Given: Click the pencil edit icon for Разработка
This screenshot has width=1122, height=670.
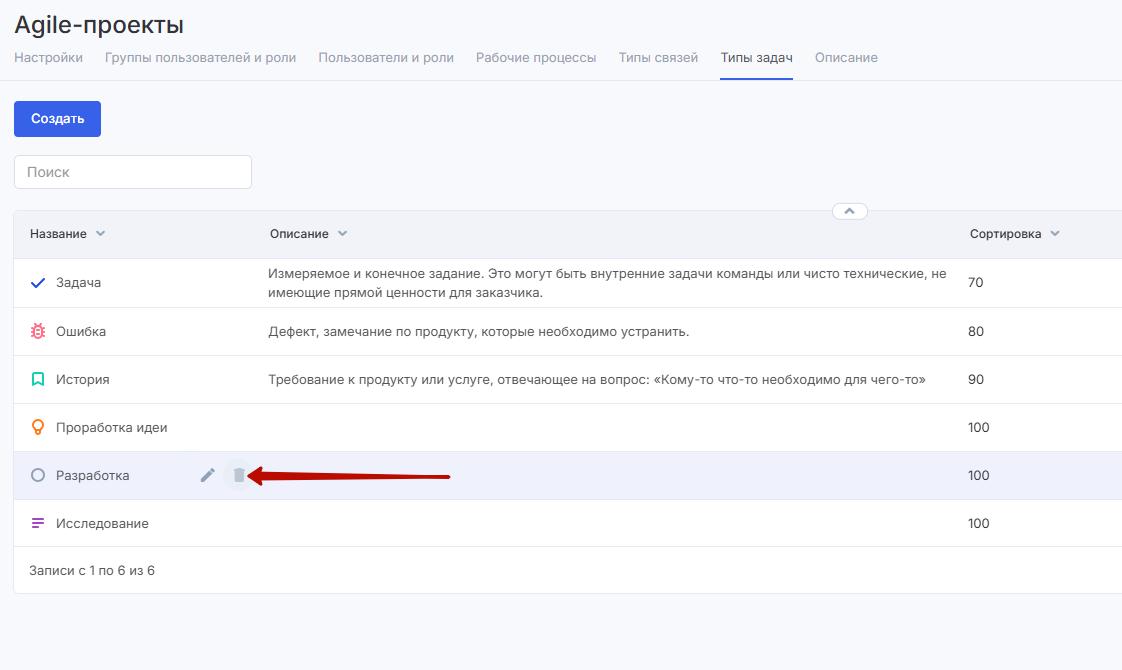Looking at the screenshot, I should click(208, 475).
